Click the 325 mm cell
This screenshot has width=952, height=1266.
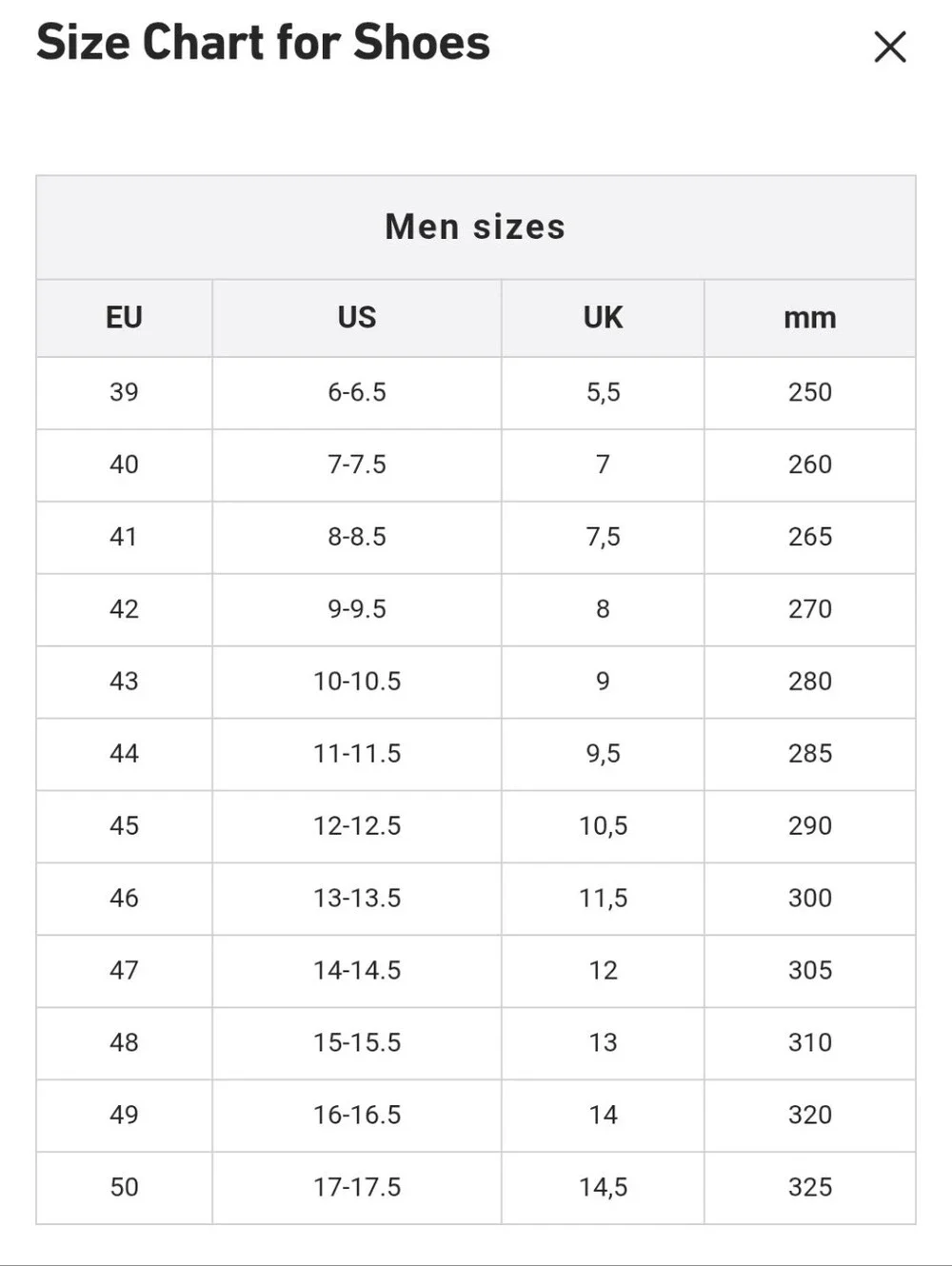point(810,1188)
